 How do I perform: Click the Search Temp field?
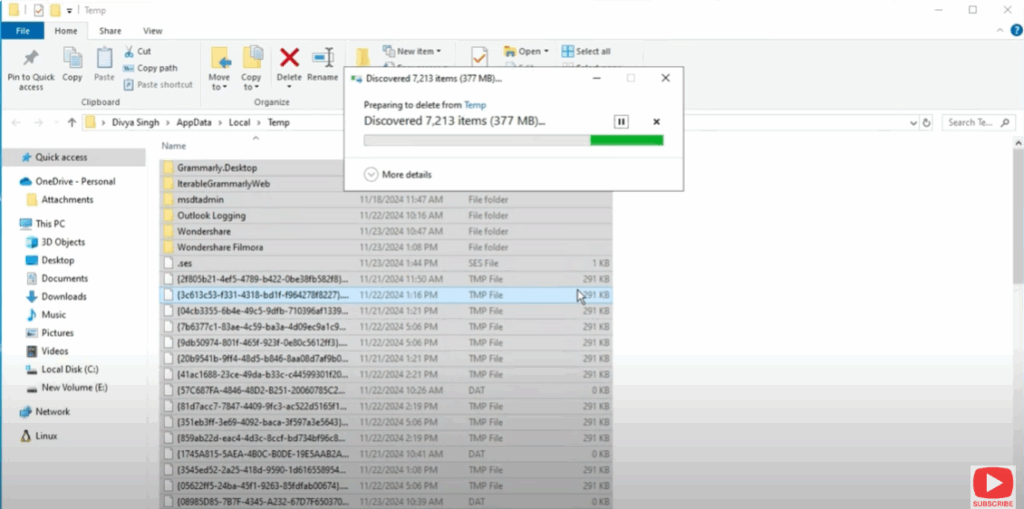pyautogui.click(x=978, y=122)
